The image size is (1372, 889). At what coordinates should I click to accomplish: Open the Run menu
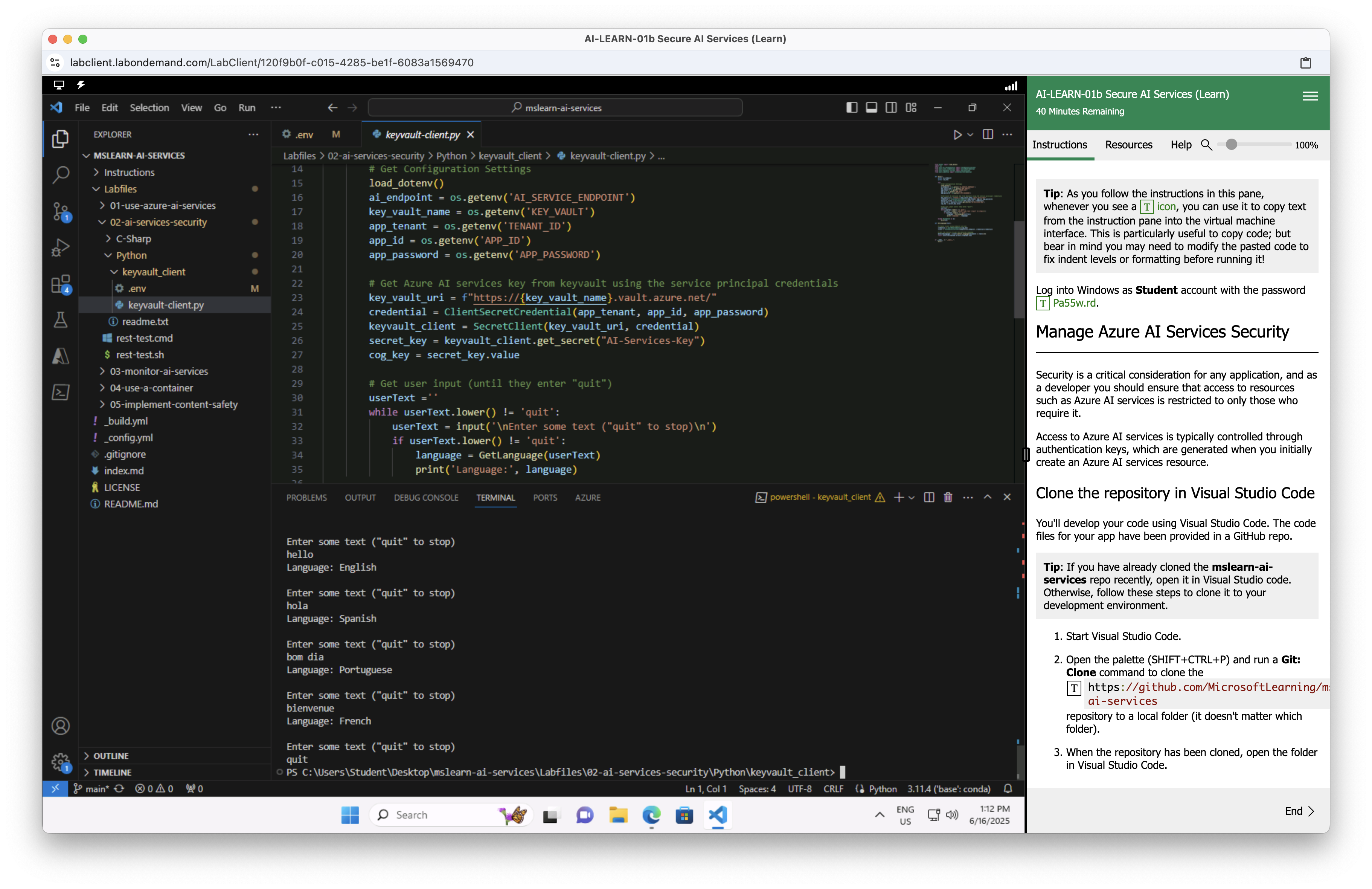click(247, 108)
